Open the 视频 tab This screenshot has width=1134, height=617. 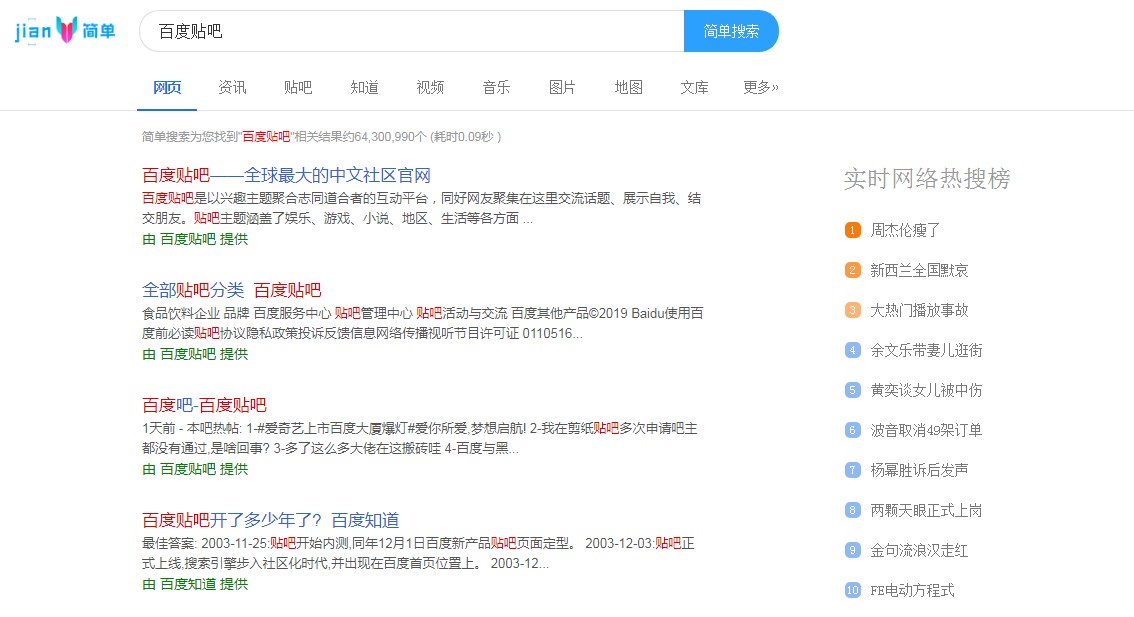(x=430, y=88)
